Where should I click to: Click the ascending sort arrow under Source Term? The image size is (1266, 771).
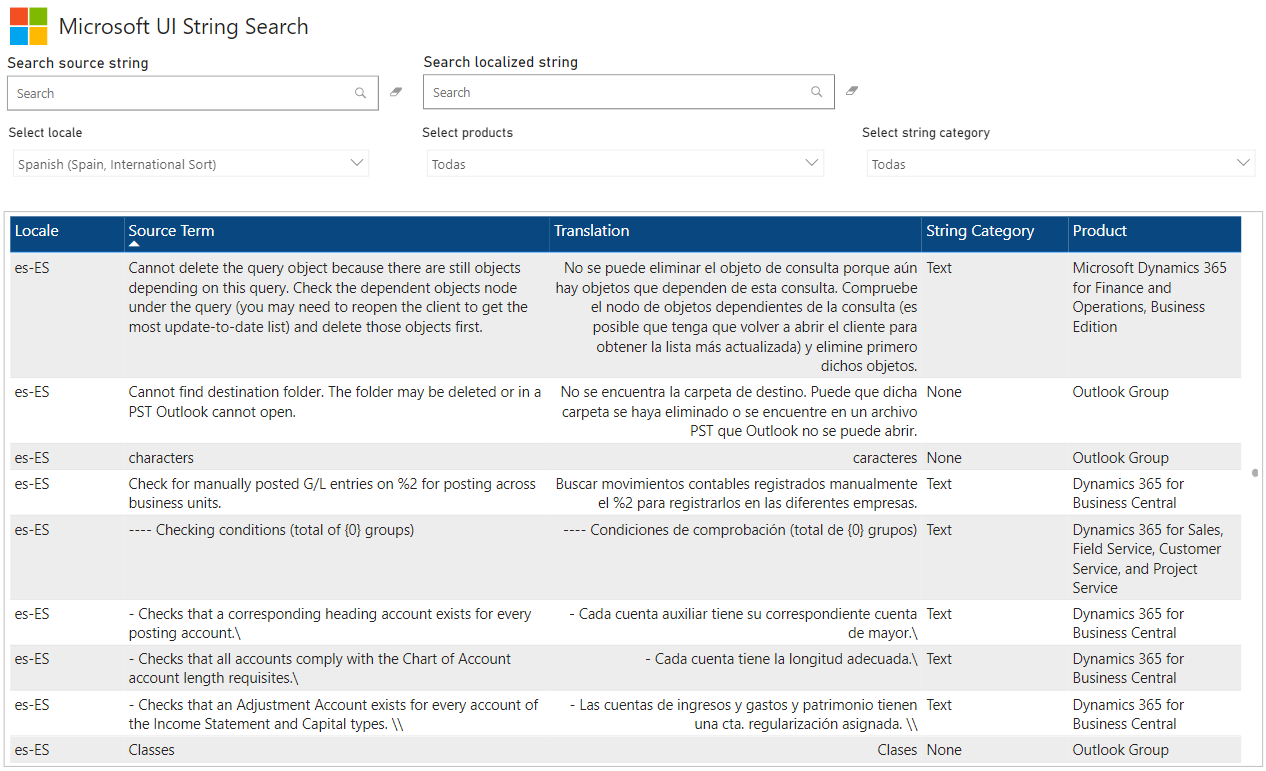(x=133, y=243)
